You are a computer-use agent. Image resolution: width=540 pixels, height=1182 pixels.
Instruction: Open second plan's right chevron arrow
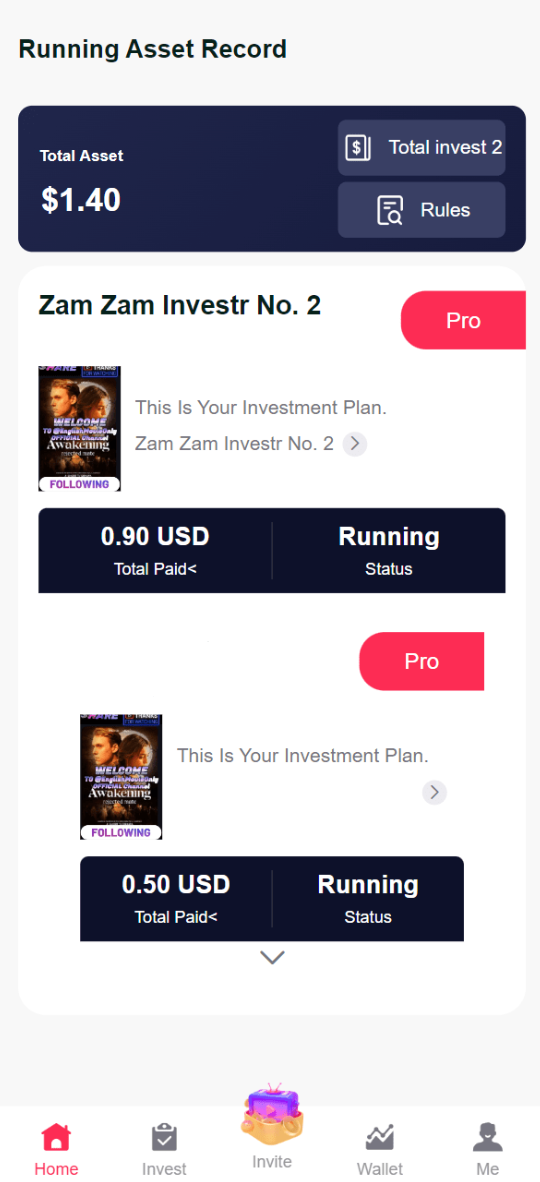point(434,792)
